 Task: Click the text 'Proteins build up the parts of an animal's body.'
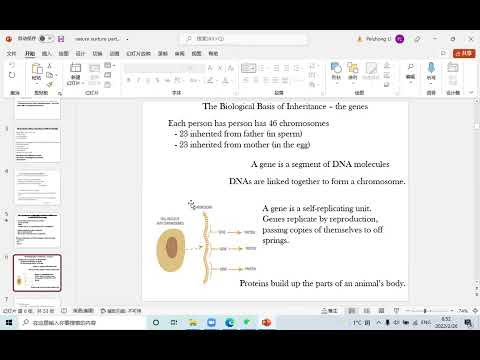322,283
